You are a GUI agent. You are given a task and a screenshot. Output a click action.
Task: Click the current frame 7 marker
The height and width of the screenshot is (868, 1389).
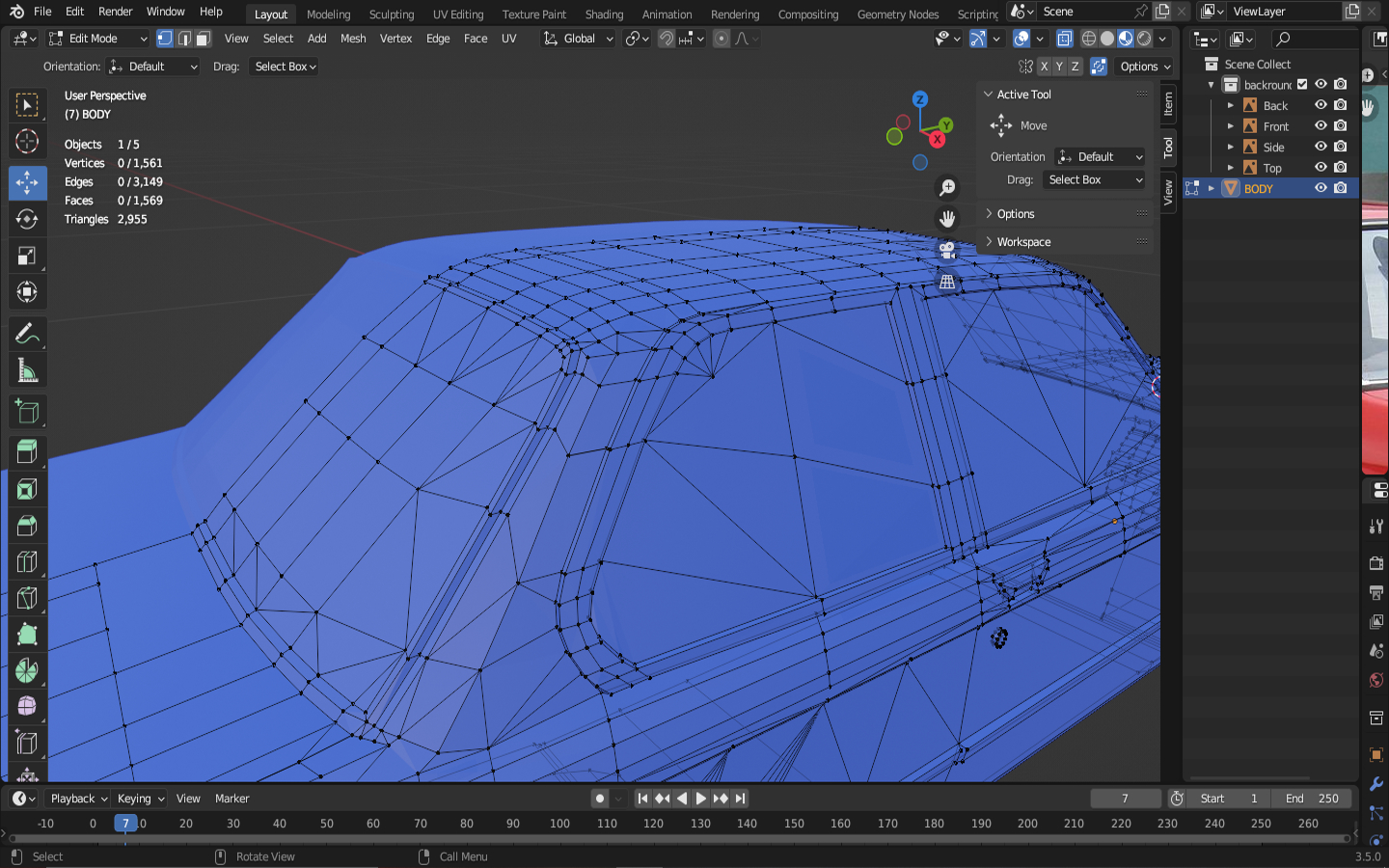coord(125,824)
